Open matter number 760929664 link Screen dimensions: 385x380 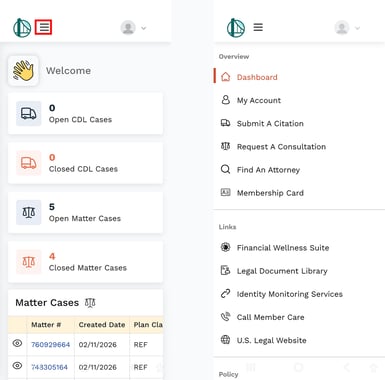point(50,345)
